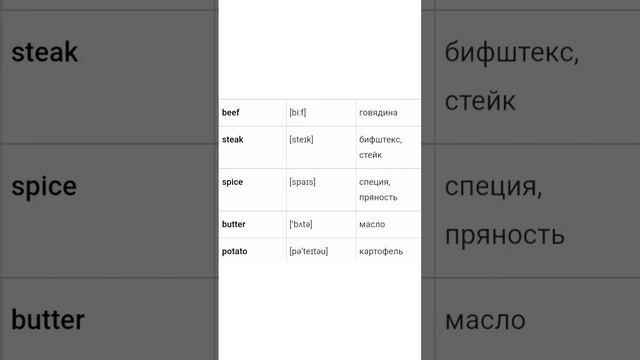The image size is (640, 360).
Task: Click the transcription [steɪk]
Action: (301, 140)
